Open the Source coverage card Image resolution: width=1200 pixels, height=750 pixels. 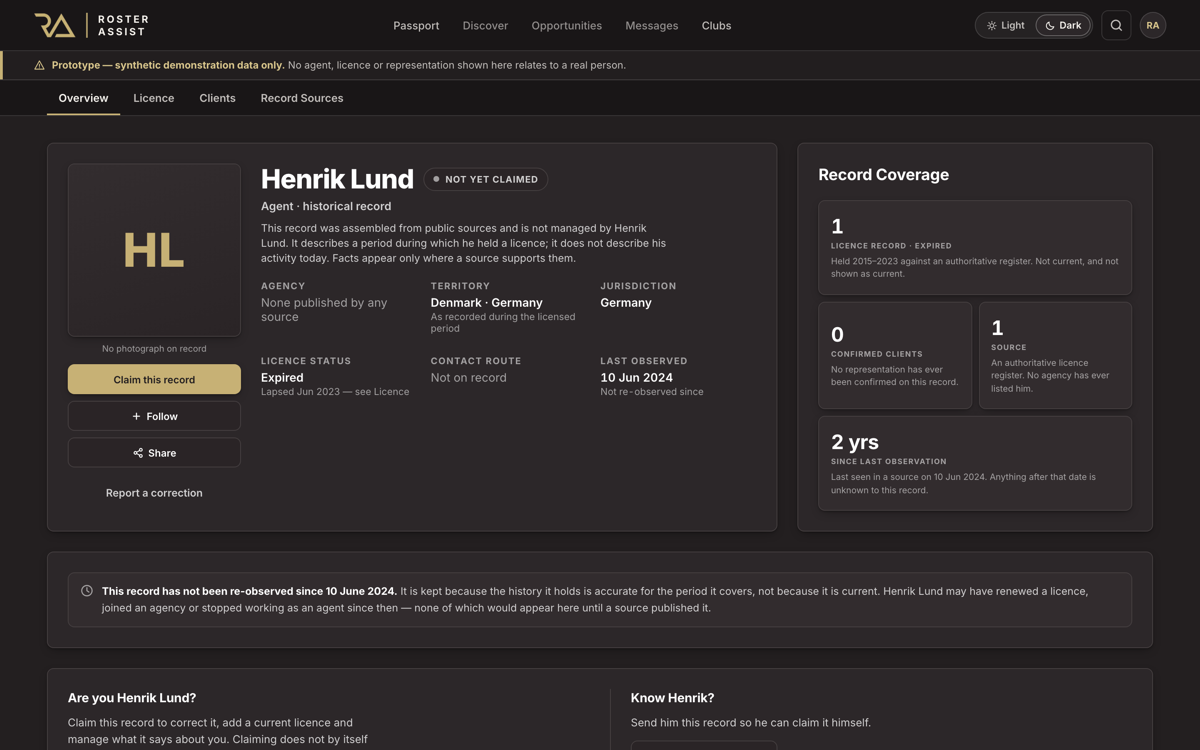click(1055, 355)
